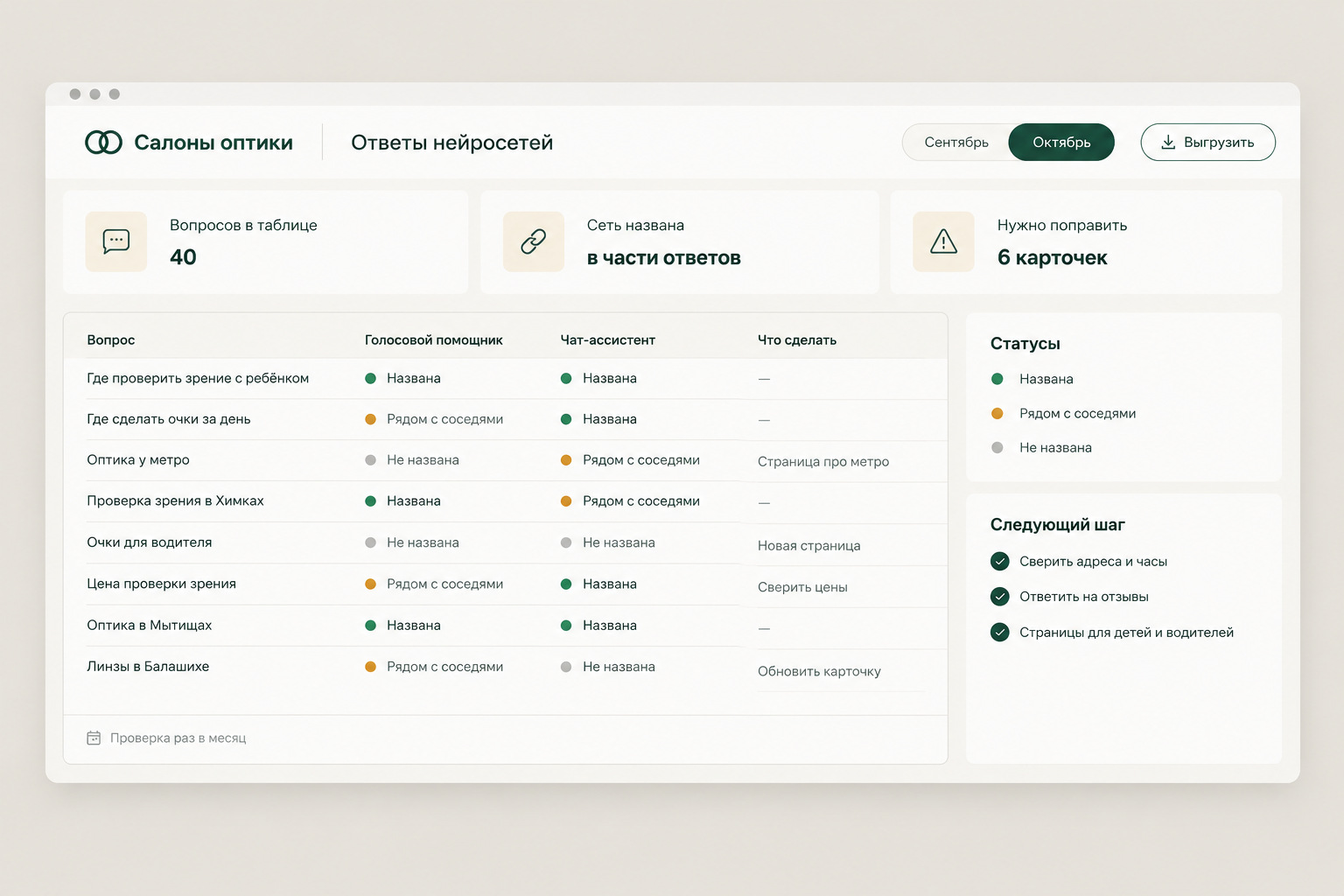Click the 'Обновить карточку' action

pyautogui.click(x=819, y=672)
